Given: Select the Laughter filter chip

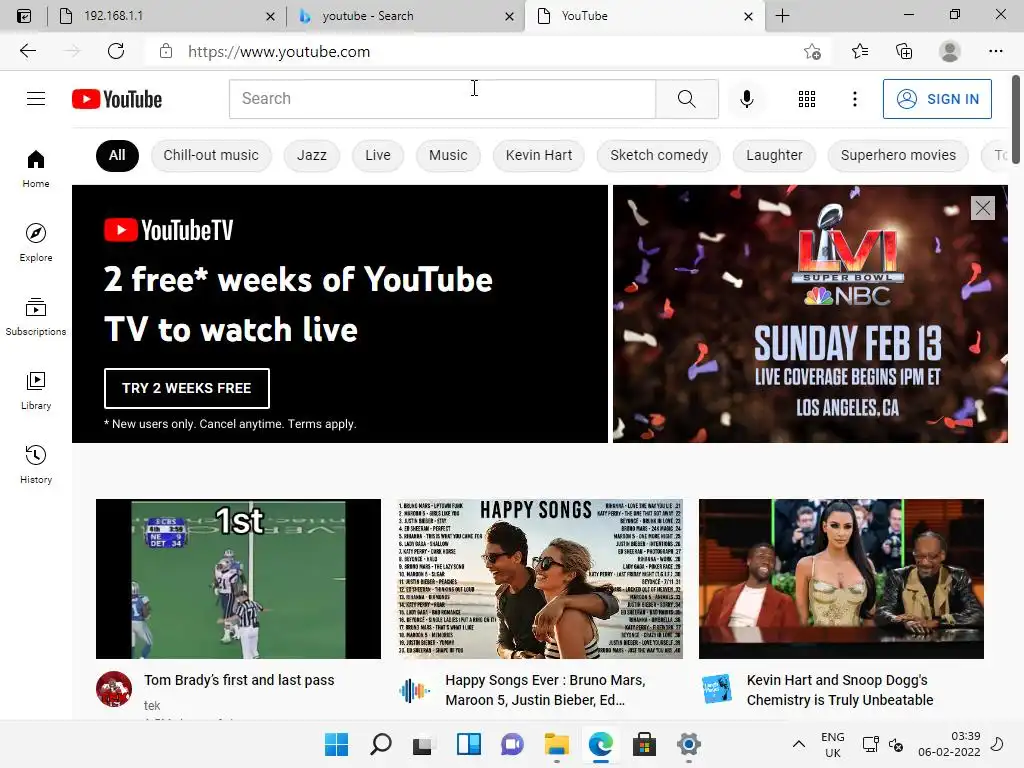Looking at the screenshot, I should click(x=774, y=155).
